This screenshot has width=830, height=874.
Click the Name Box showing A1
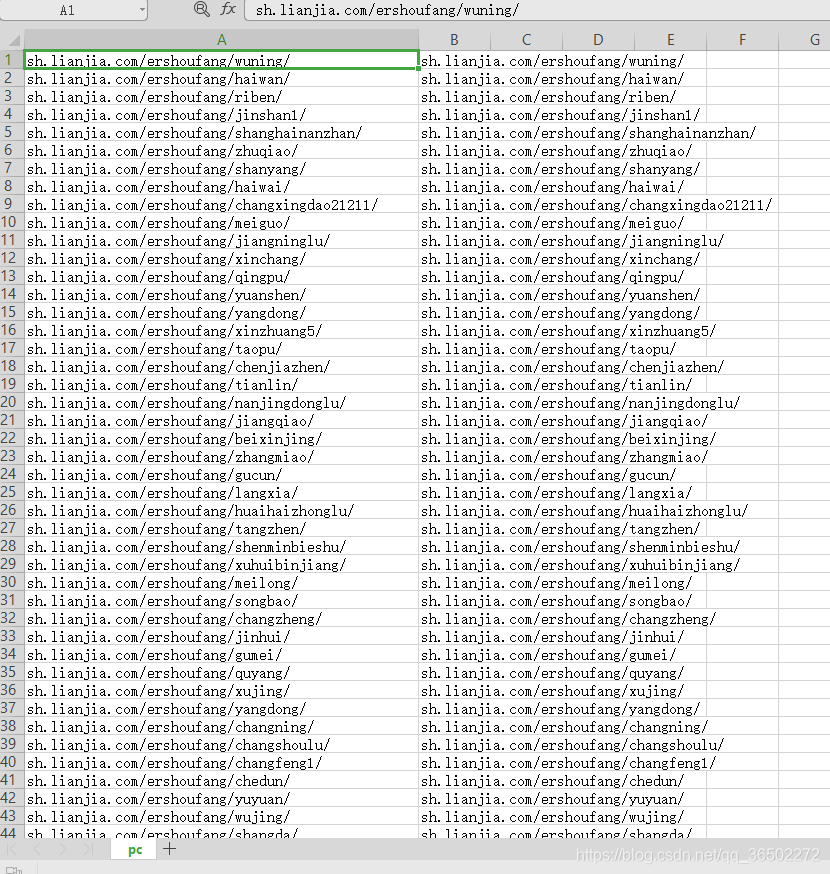(x=68, y=10)
